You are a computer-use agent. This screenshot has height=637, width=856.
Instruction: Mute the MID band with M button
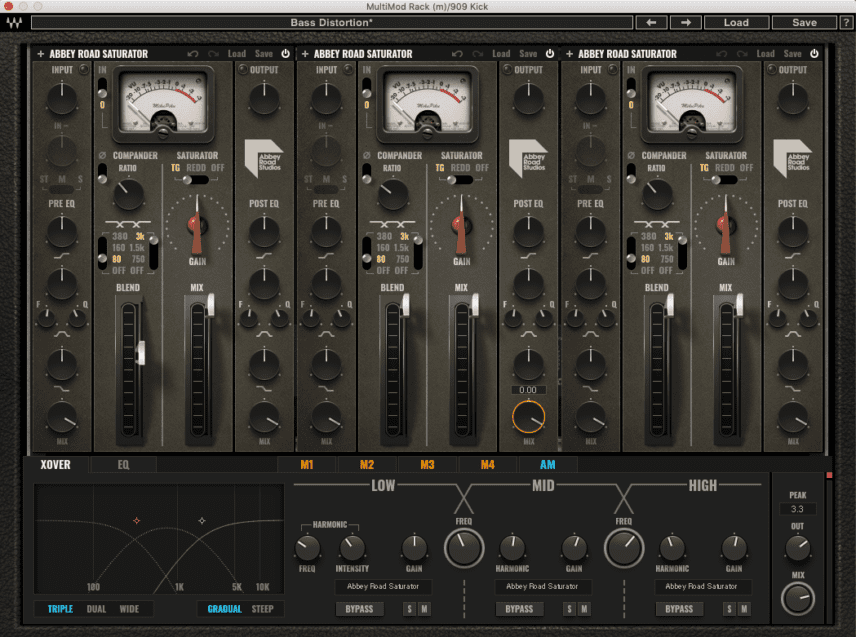tap(584, 609)
